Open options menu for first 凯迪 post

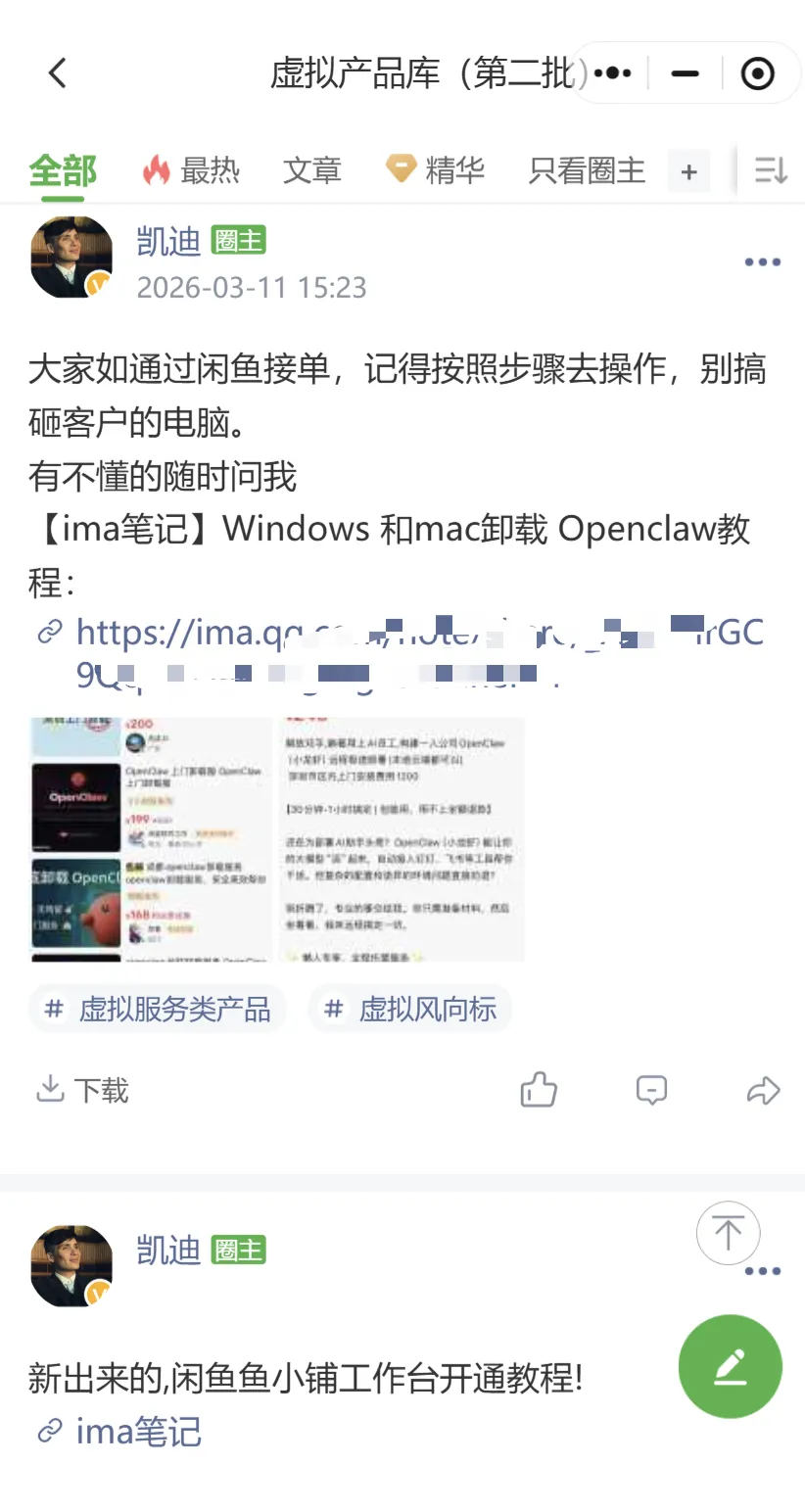762,262
